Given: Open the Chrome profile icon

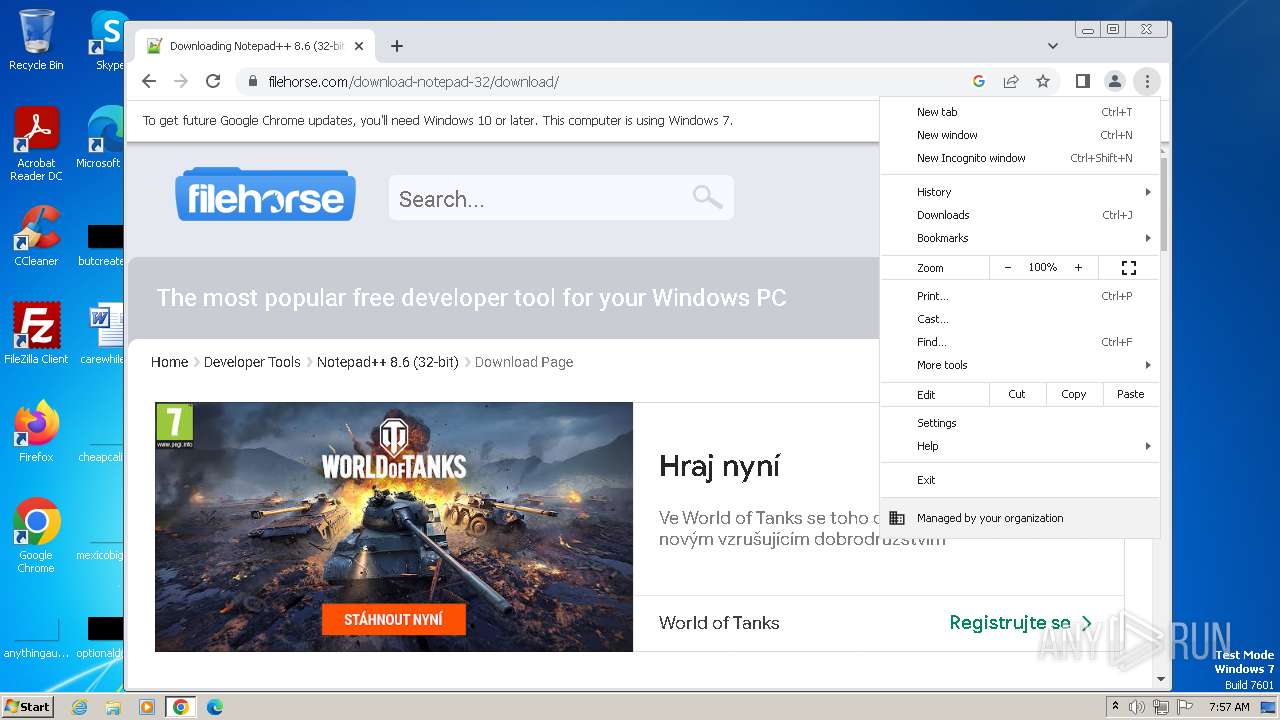Looking at the screenshot, I should pos(1114,81).
